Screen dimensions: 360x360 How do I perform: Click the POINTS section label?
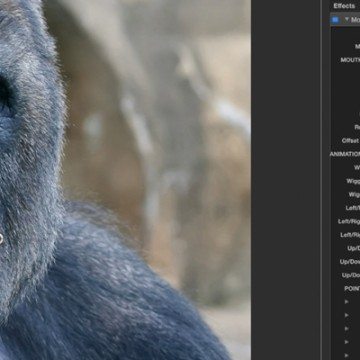(x=352, y=288)
